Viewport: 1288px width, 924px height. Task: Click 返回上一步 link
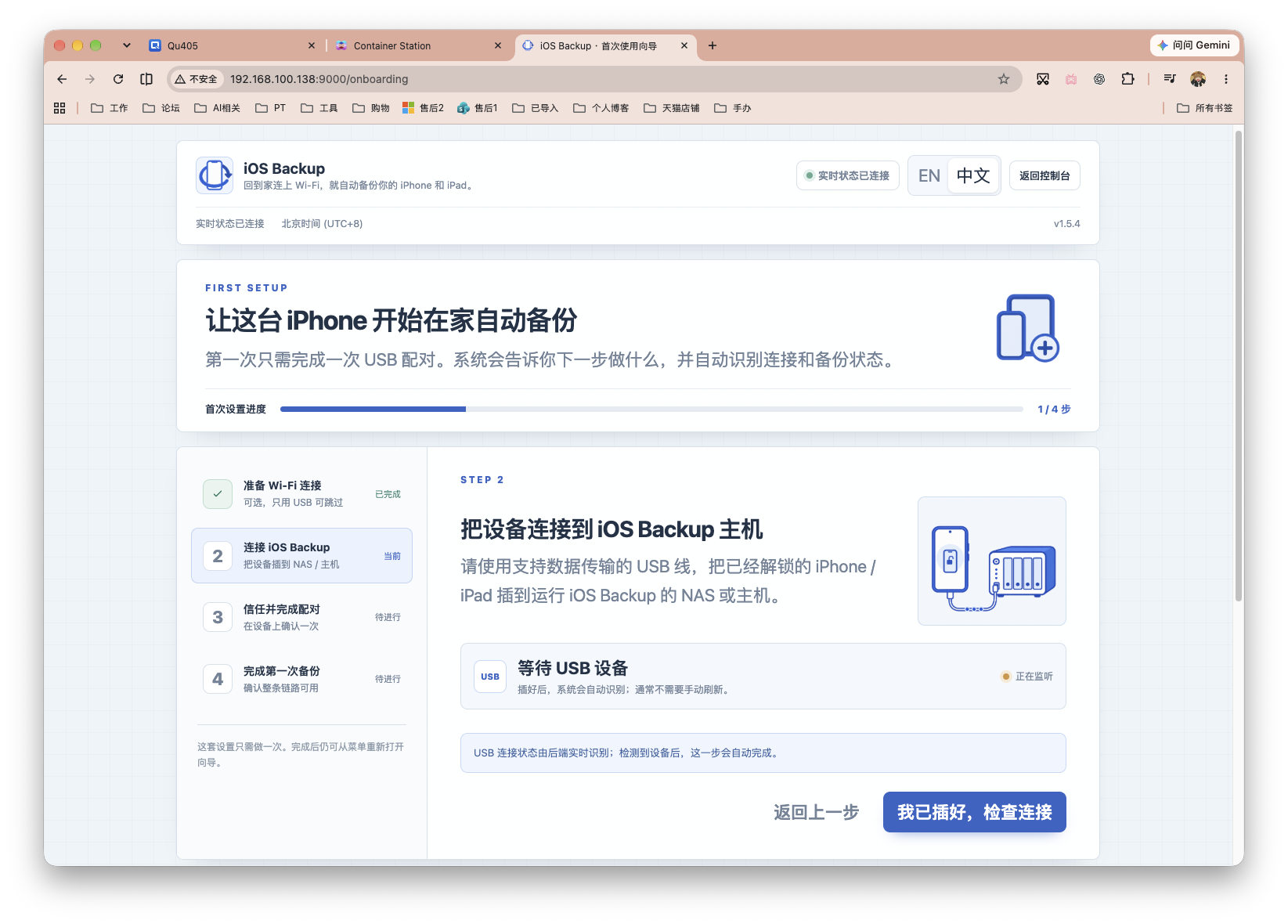[817, 812]
